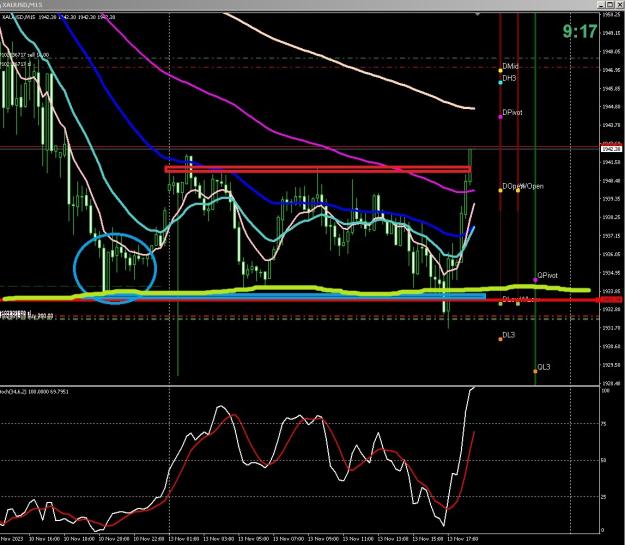Click the 13 Nov 09:00 time axis label
Image resolution: width=625 pixels, height=545 pixels.
click(x=323, y=539)
